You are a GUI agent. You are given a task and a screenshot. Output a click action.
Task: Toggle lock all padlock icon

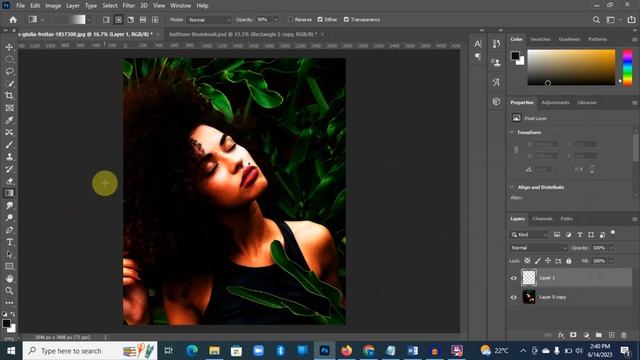tap(569, 260)
